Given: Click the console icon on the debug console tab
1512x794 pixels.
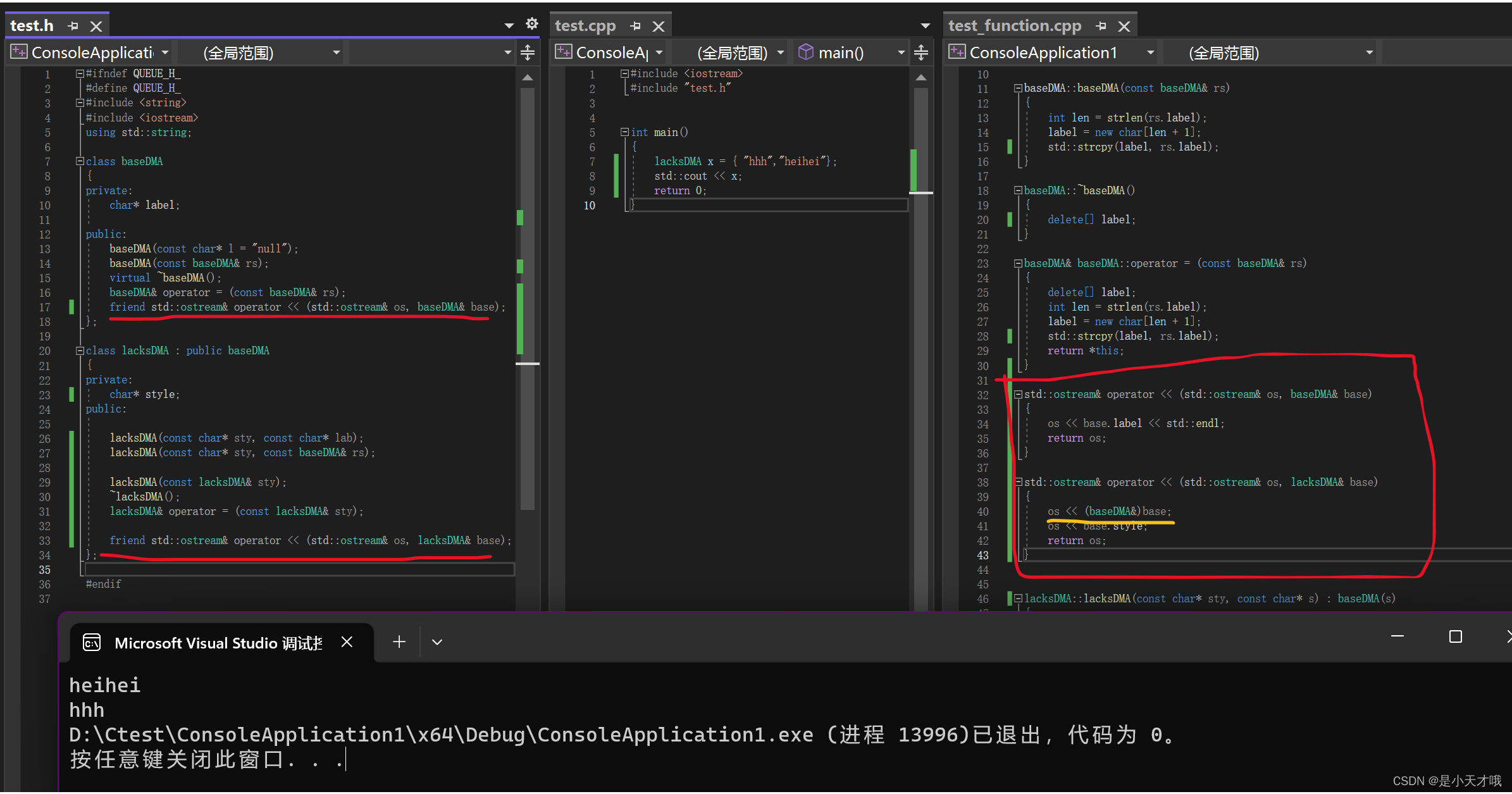Looking at the screenshot, I should pyautogui.click(x=92, y=642).
